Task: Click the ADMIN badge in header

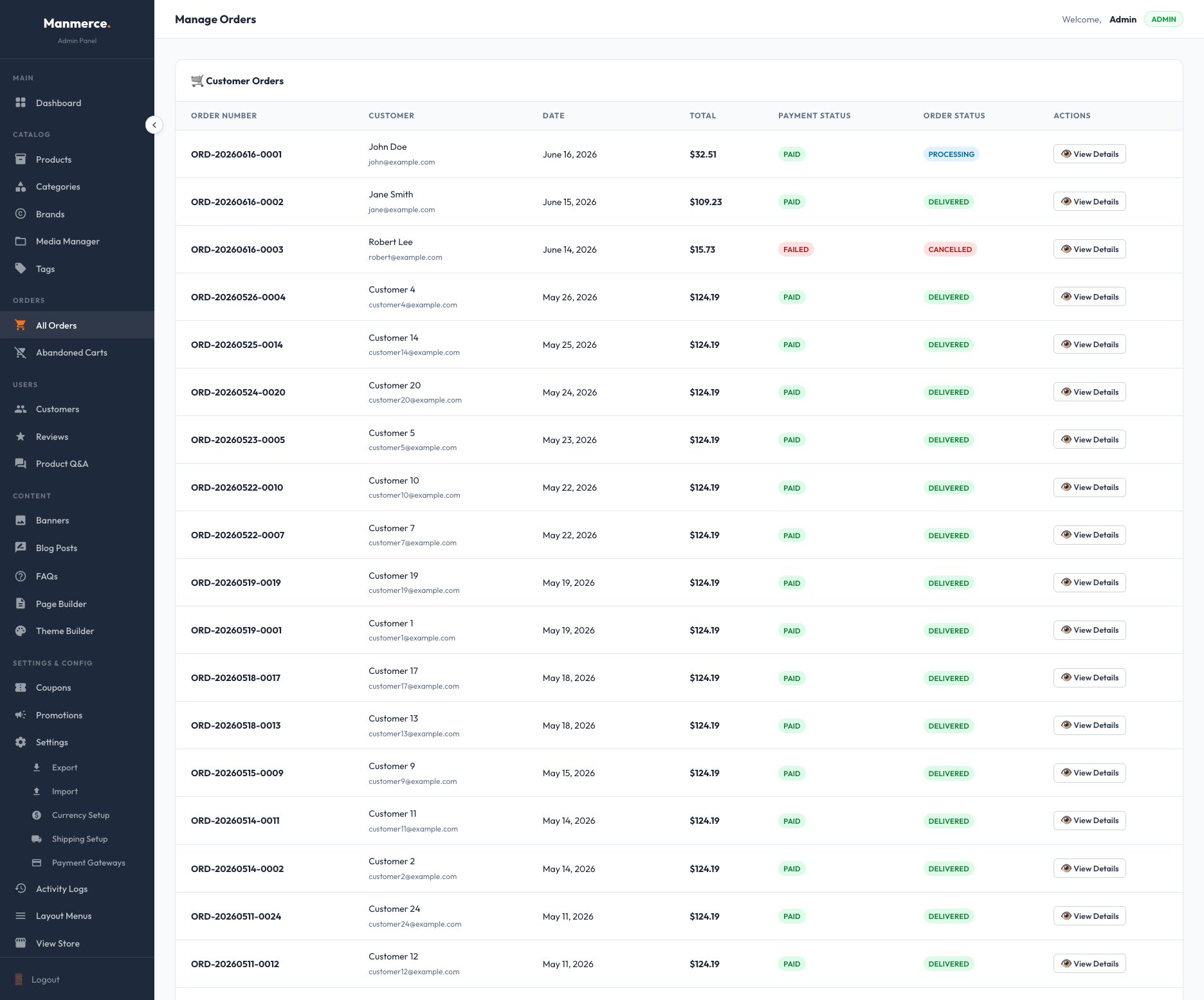Action: click(1163, 19)
